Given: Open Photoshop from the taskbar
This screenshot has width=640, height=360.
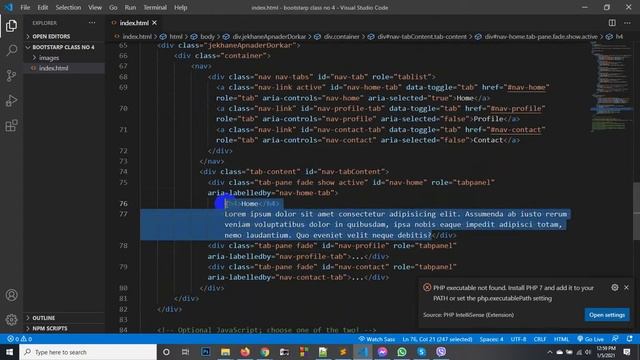Looking at the screenshot, I should (205, 352).
